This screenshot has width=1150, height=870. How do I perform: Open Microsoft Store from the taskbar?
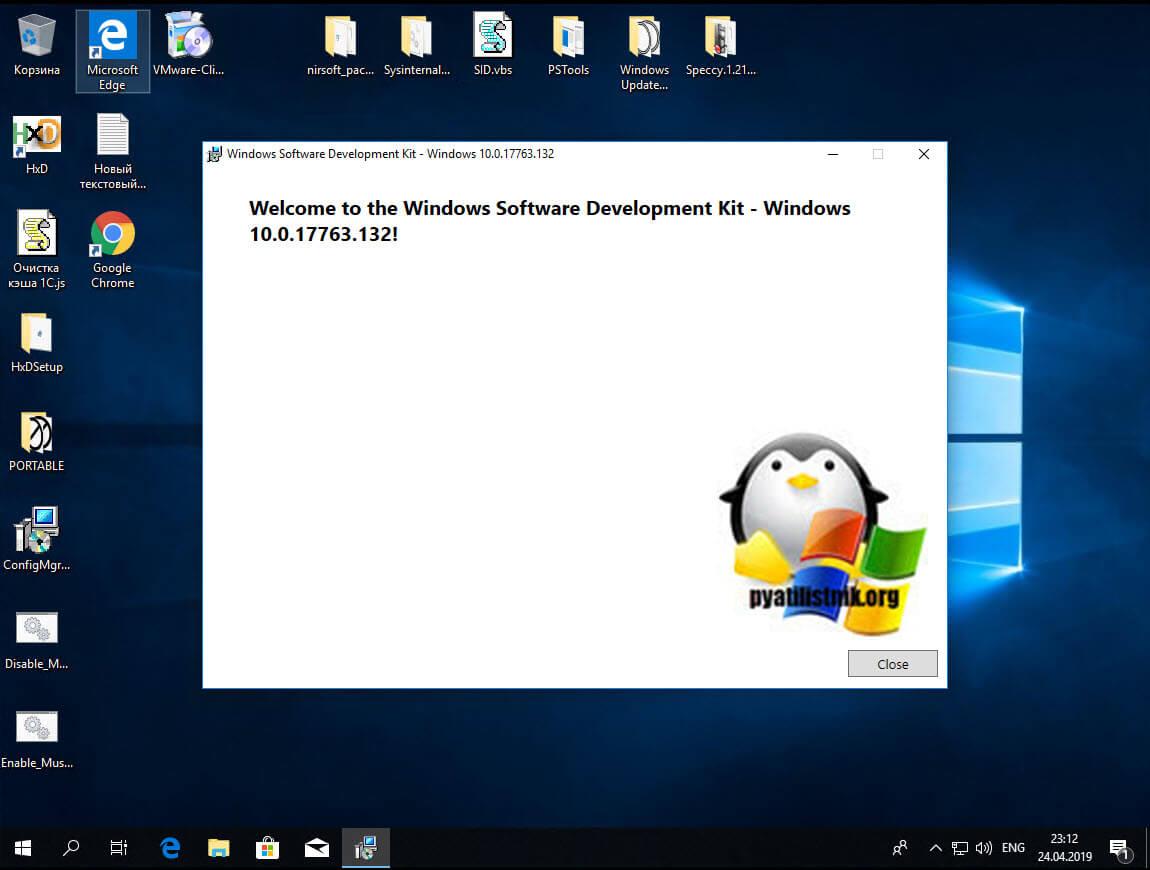(268, 848)
